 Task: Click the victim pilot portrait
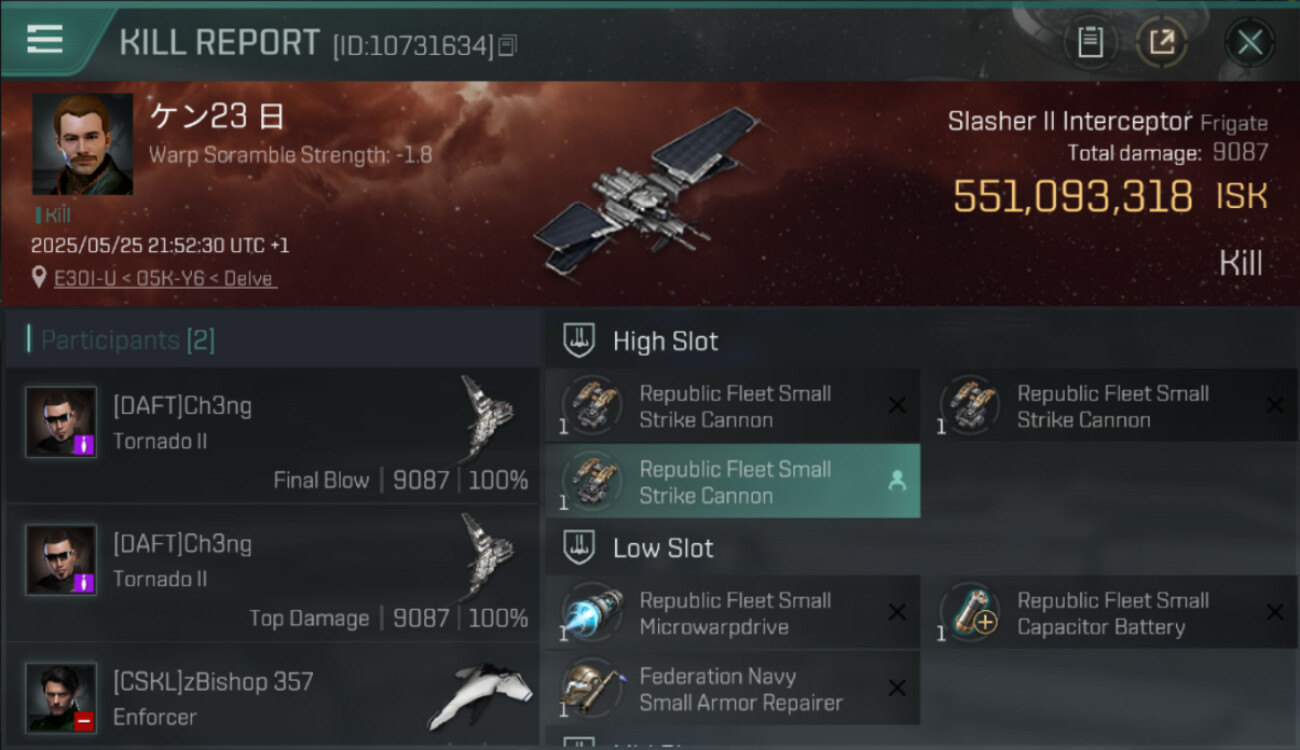pyautogui.click(x=82, y=144)
